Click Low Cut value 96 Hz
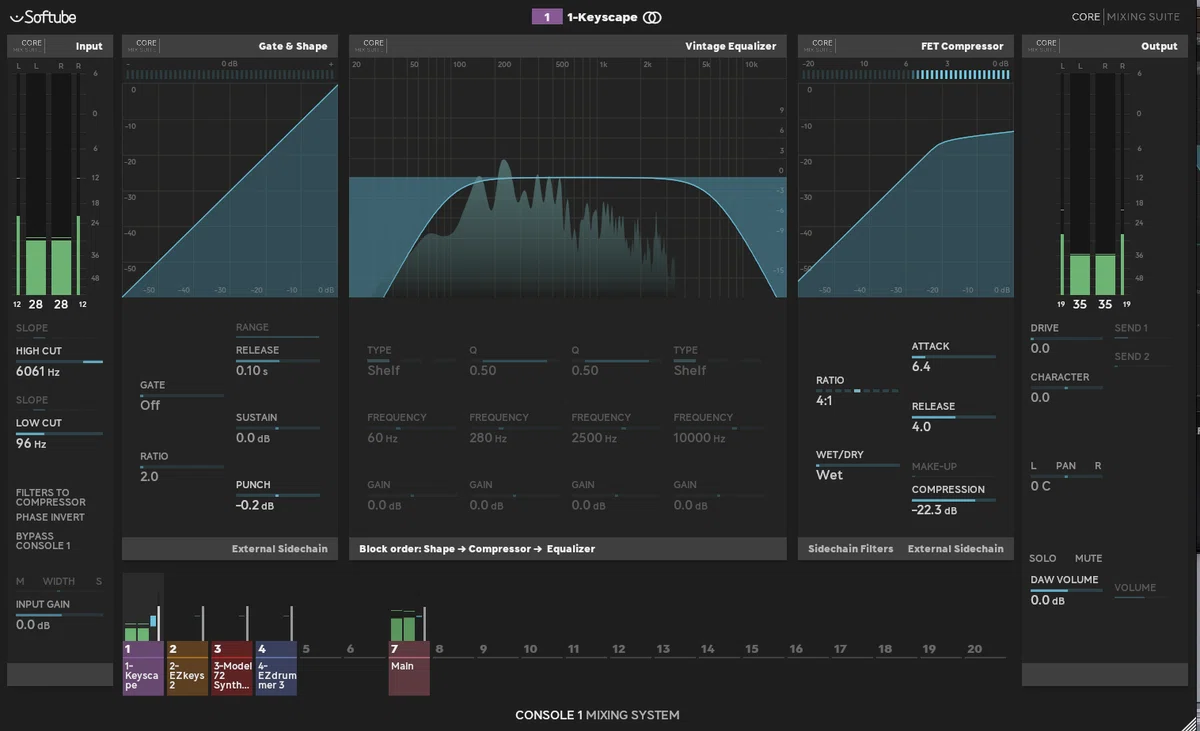This screenshot has width=1200, height=731. tap(31, 443)
